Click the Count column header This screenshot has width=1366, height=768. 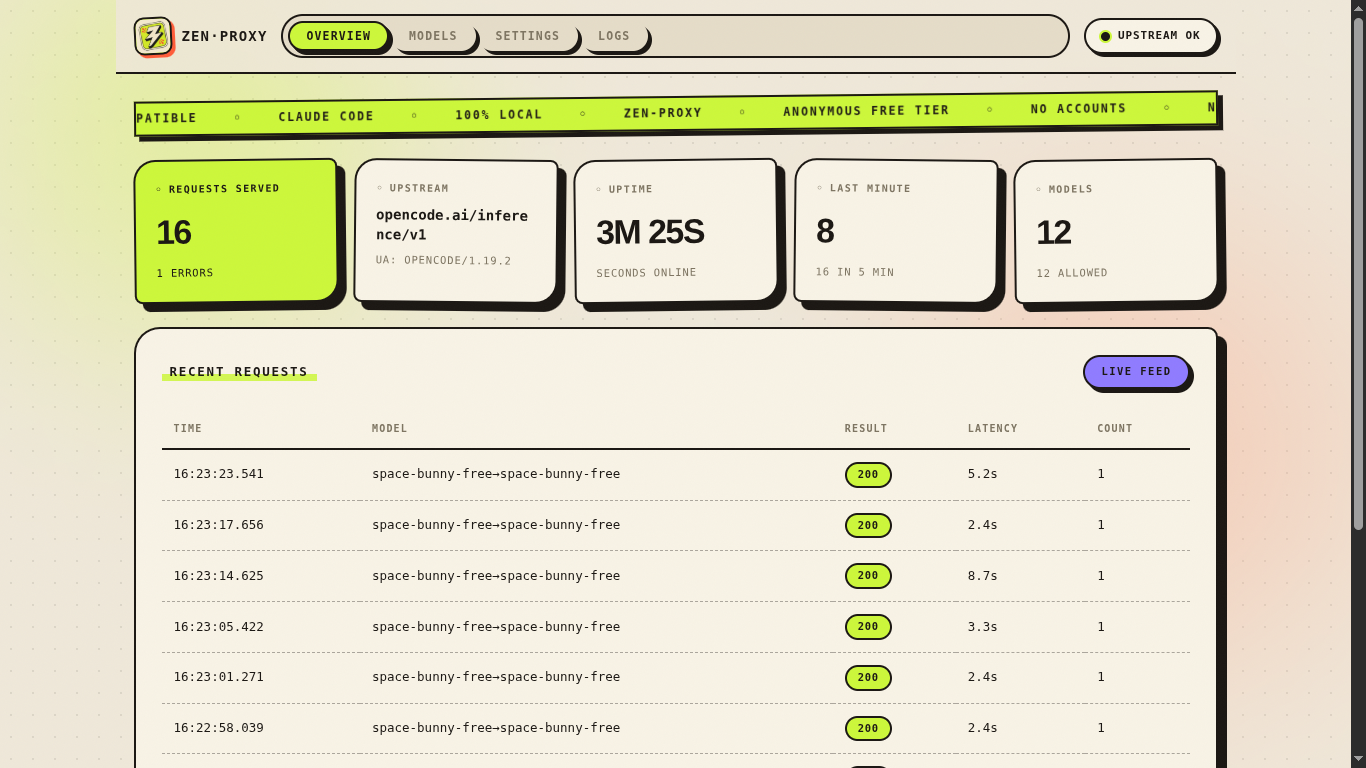point(1115,429)
